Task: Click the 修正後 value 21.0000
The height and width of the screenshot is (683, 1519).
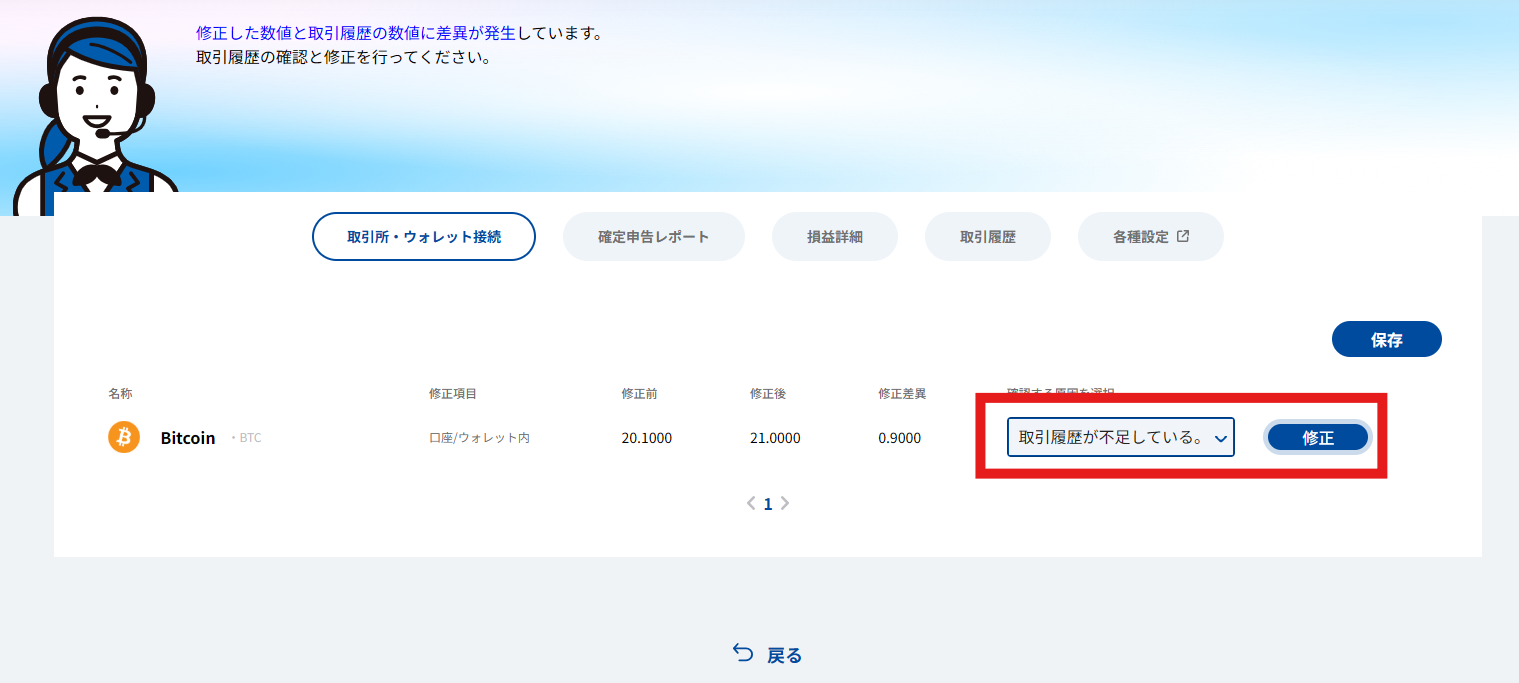Action: 775,438
